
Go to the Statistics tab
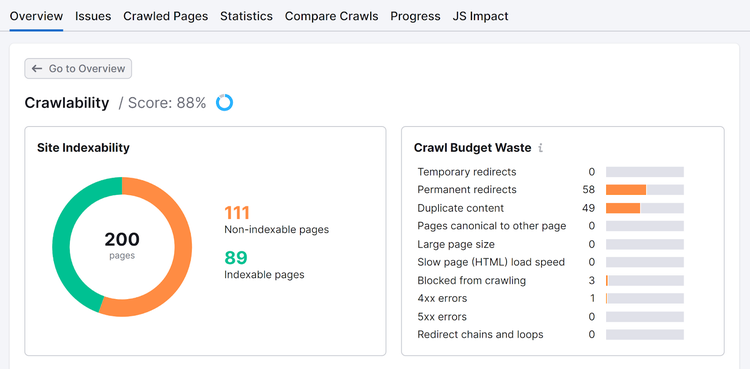246,16
